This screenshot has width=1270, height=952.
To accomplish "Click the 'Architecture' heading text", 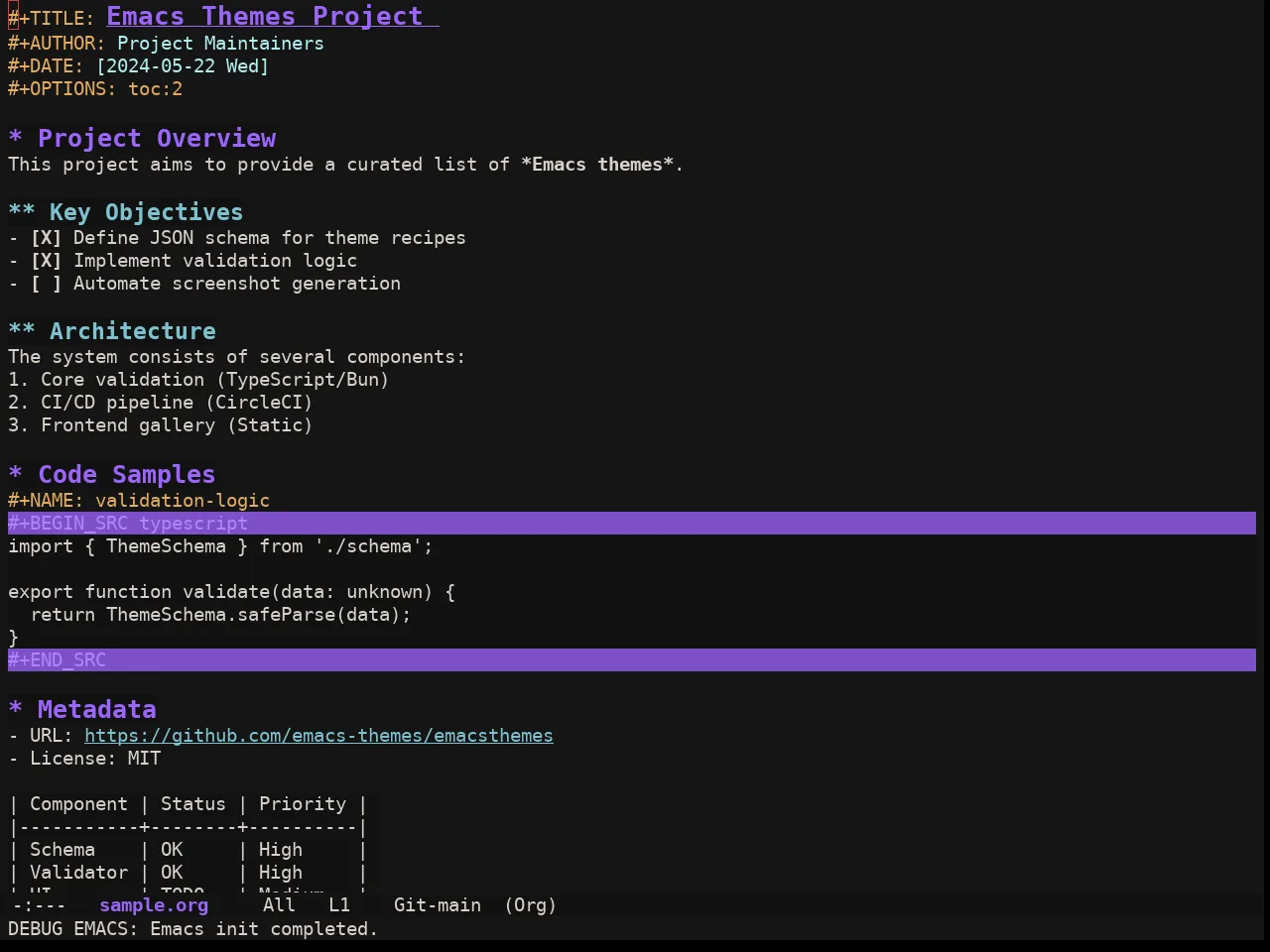I will (133, 331).
